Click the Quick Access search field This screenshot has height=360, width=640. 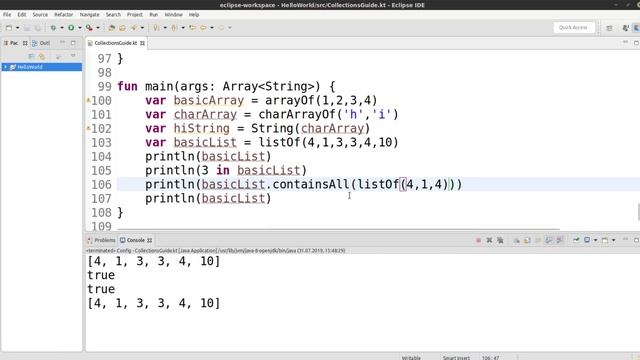573,27
